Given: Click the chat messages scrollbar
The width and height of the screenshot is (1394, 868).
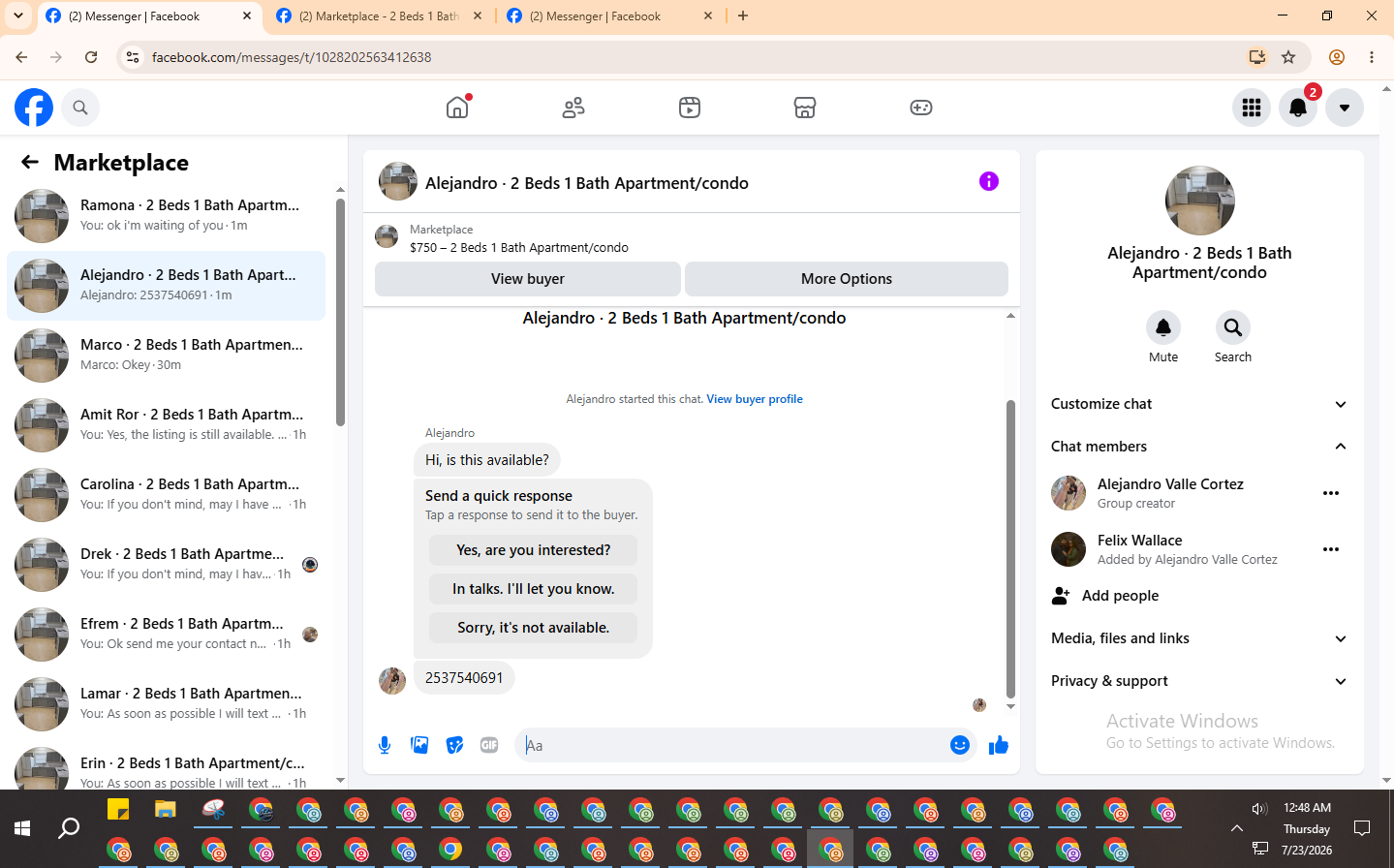Looking at the screenshot, I should tap(1010, 548).
